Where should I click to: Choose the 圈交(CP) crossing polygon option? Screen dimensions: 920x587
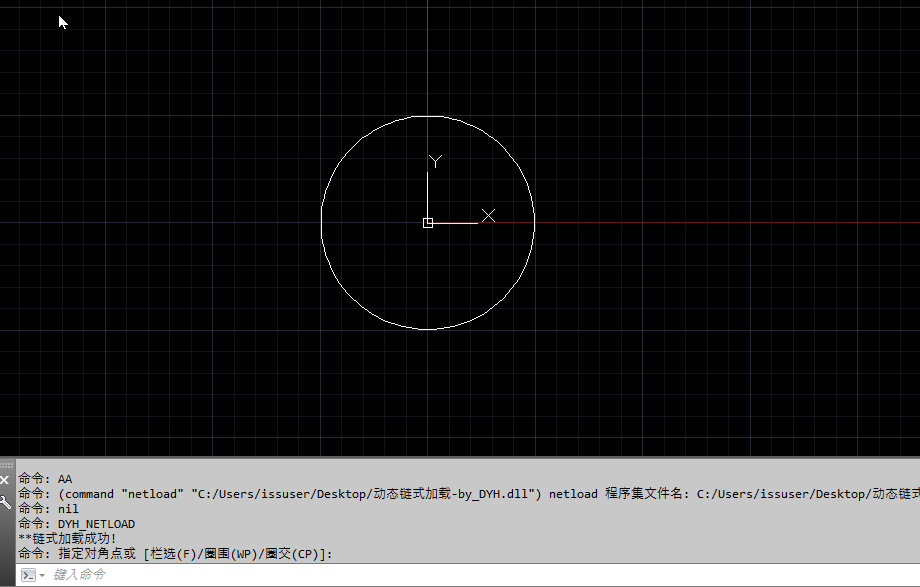(x=291, y=554)
